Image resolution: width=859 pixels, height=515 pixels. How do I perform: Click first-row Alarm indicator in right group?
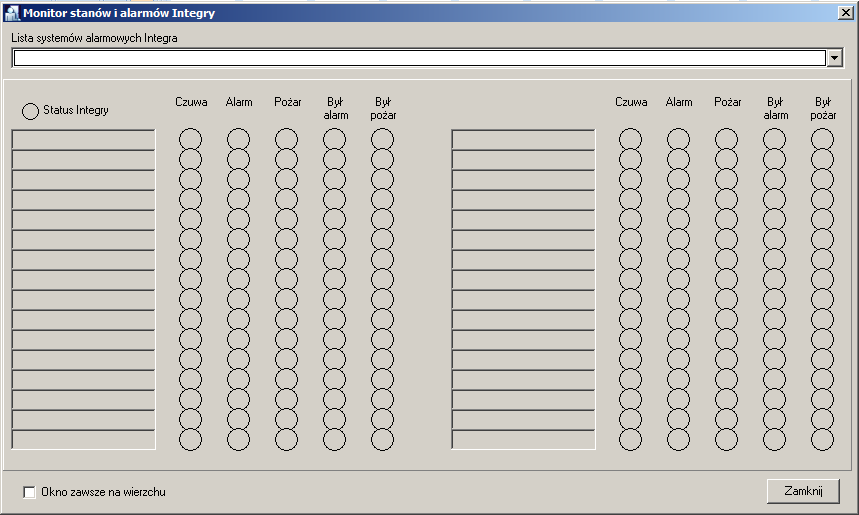pos(678,139)
